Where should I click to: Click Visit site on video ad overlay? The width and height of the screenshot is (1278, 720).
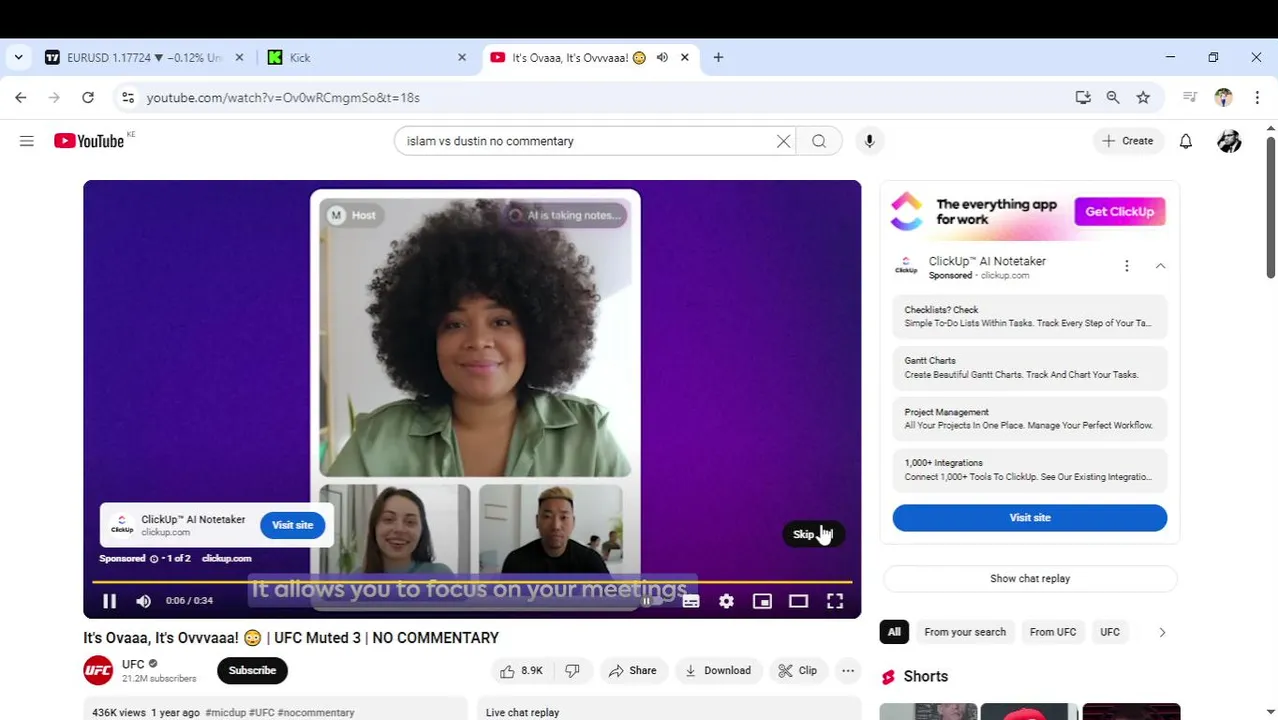click(x=292, y=525)
